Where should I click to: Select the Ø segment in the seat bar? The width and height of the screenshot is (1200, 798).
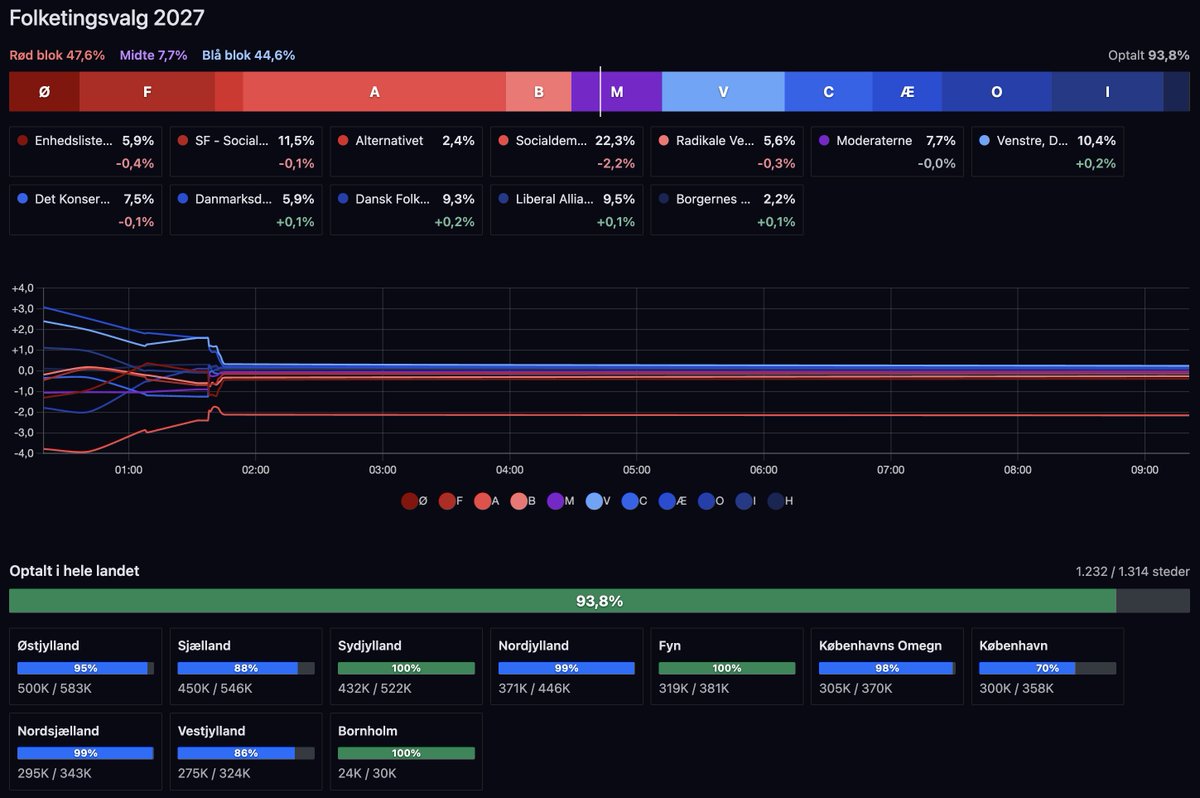point(44,91)
